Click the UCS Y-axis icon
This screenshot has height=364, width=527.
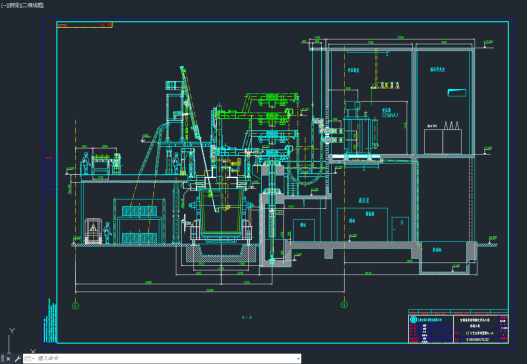12,330
